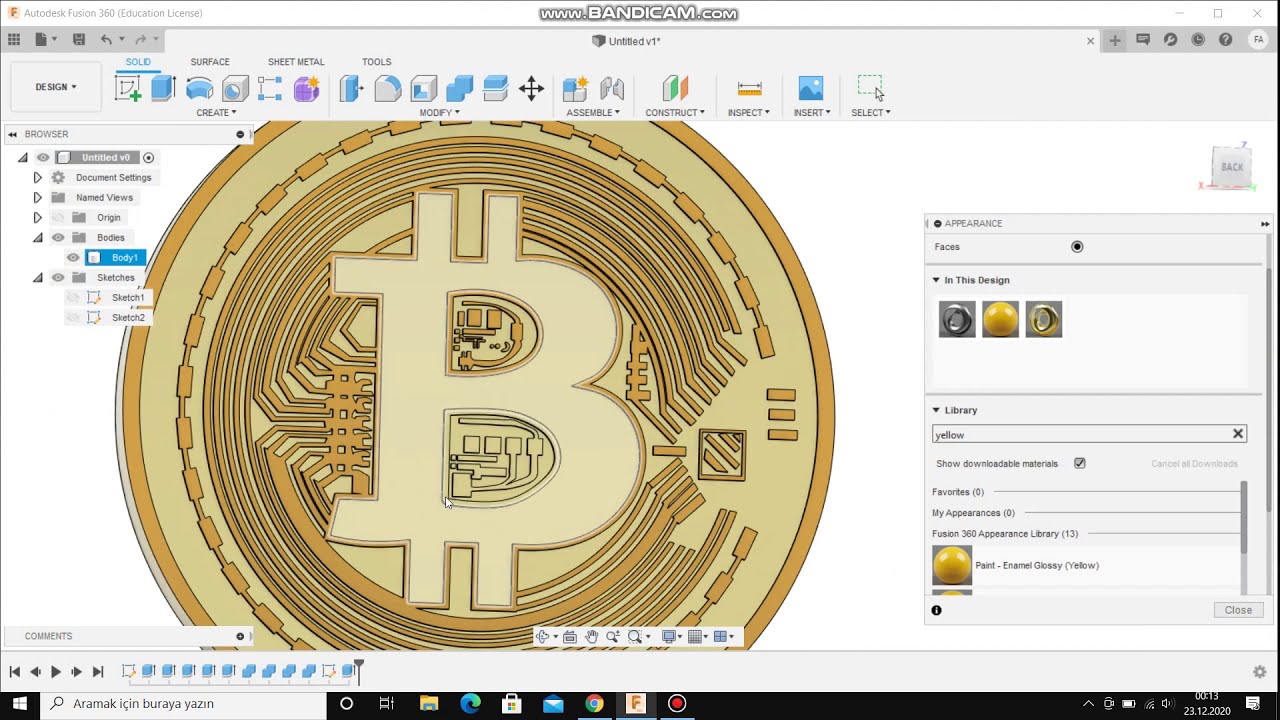
Task: Expand Origin tree node
Action: coord(37,217)
